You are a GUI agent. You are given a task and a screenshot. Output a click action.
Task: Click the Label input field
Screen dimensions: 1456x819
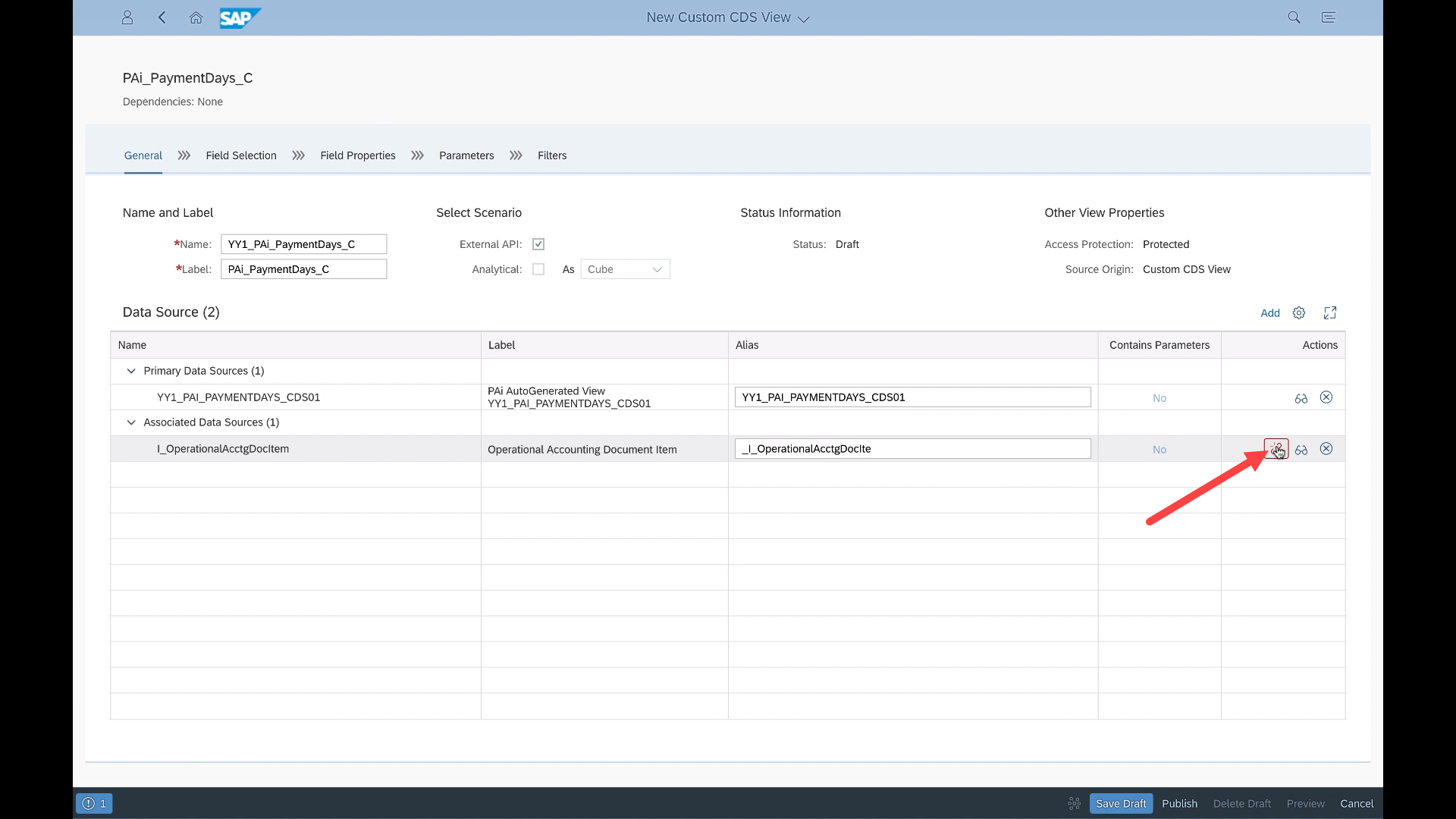tap(303, 269)
